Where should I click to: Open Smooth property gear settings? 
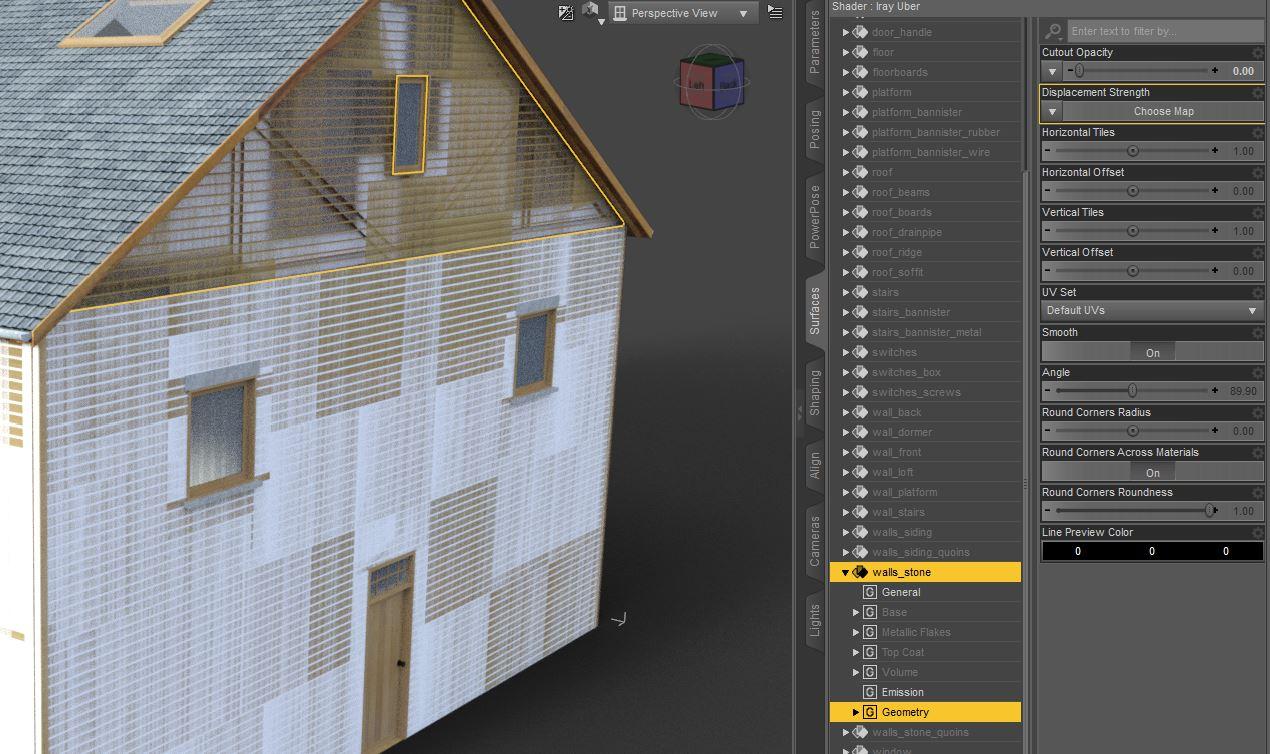click(x=1258, y=333)
